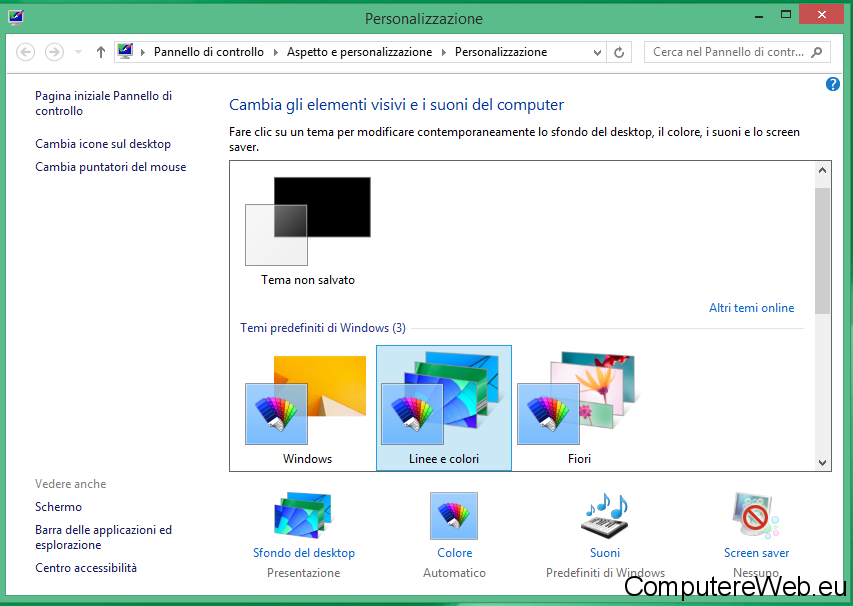Click the Personalizzazione breadcrumb item

coord(501,52)
